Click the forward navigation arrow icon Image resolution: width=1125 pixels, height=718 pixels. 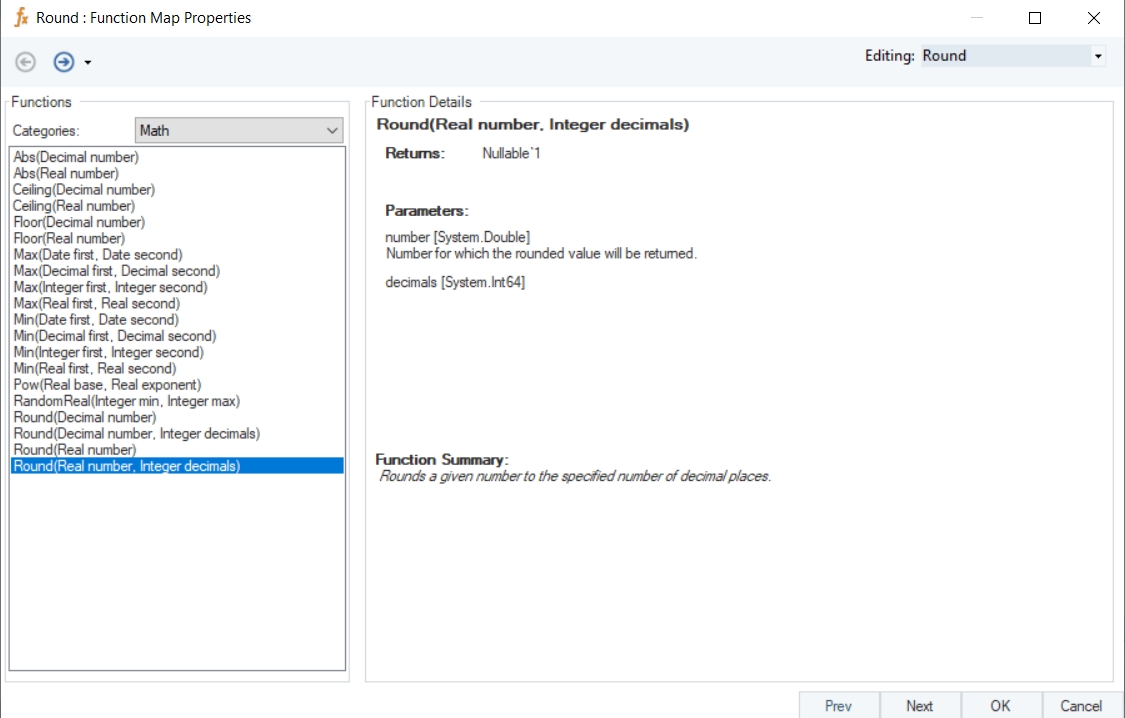tap(64, 62)
